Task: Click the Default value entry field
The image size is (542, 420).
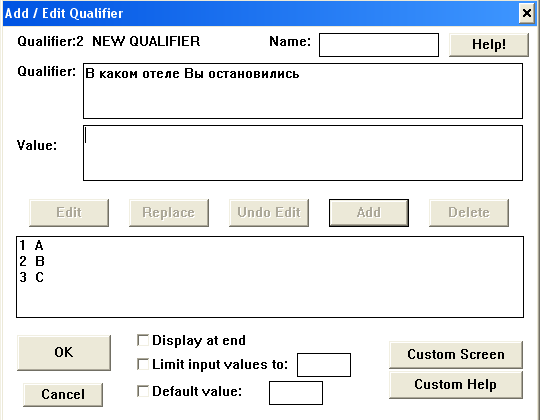Action: (x=296, y=393)
